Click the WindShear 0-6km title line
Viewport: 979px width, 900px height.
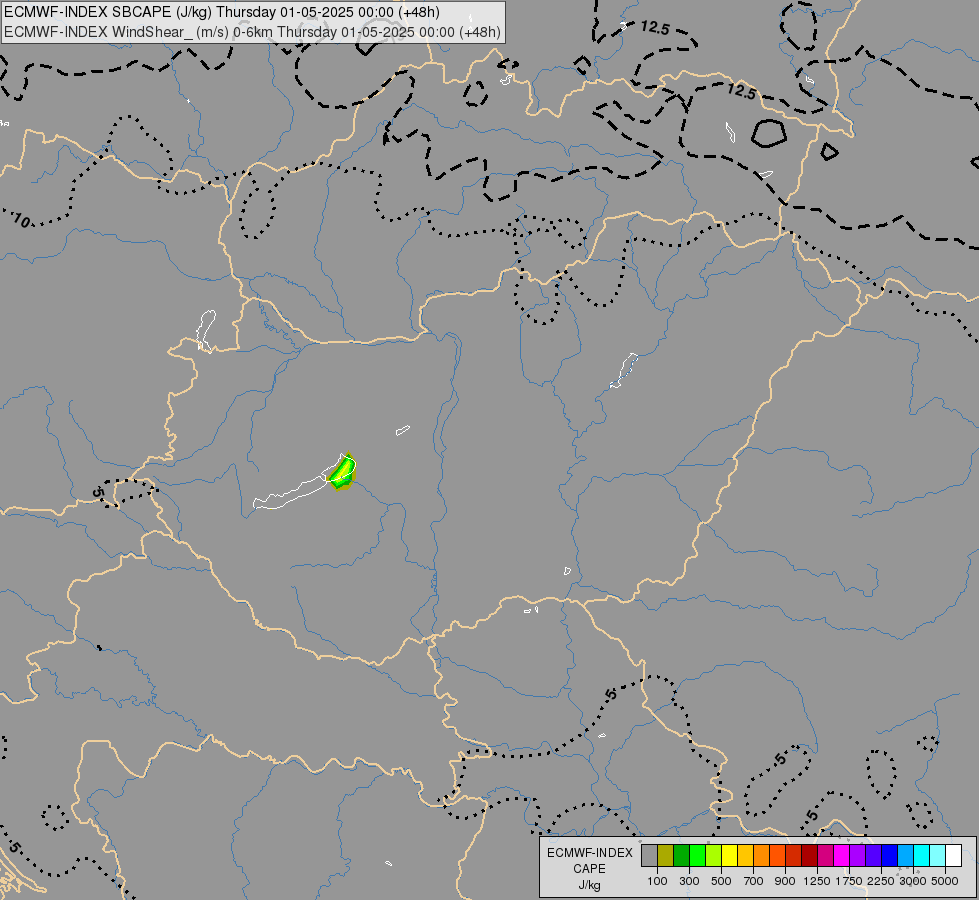[x=252, y=32]
